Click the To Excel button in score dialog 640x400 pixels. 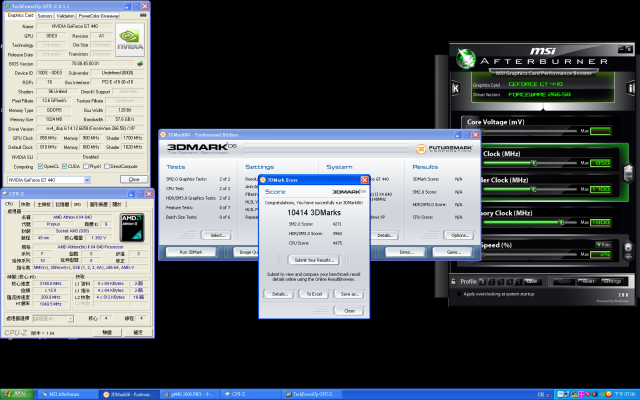(314, 294)
